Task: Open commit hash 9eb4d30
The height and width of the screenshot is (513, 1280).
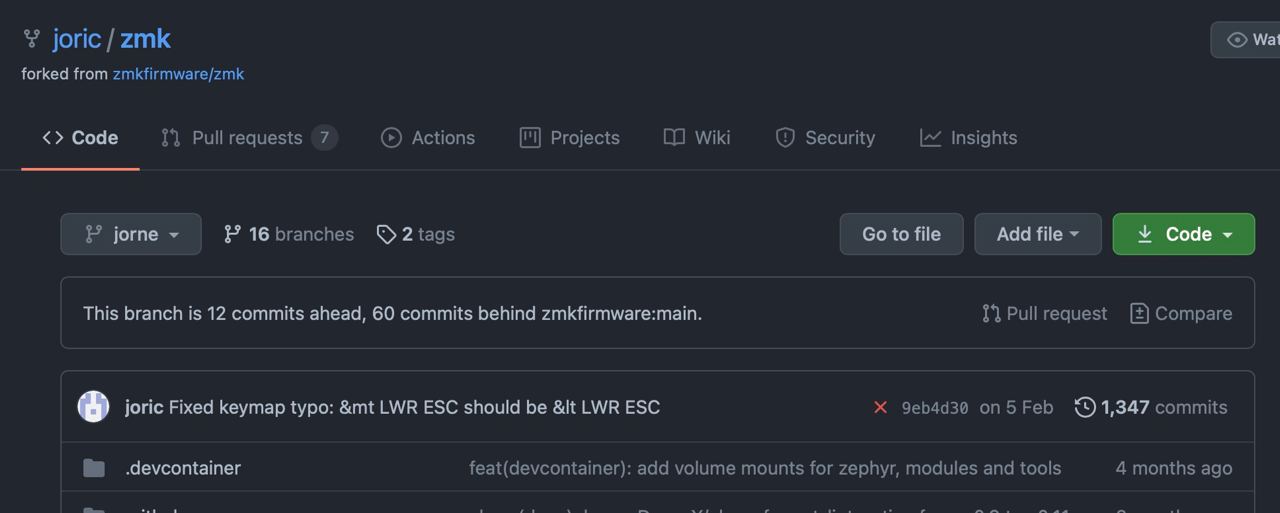Action: (x=935, y=408)
